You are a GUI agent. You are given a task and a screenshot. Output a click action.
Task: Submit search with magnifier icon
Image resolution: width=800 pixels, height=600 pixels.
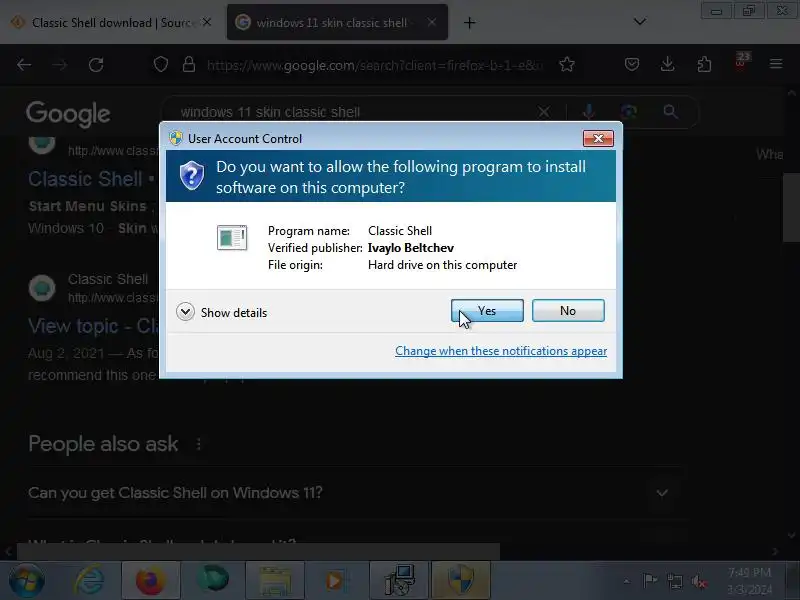(670, 111)
